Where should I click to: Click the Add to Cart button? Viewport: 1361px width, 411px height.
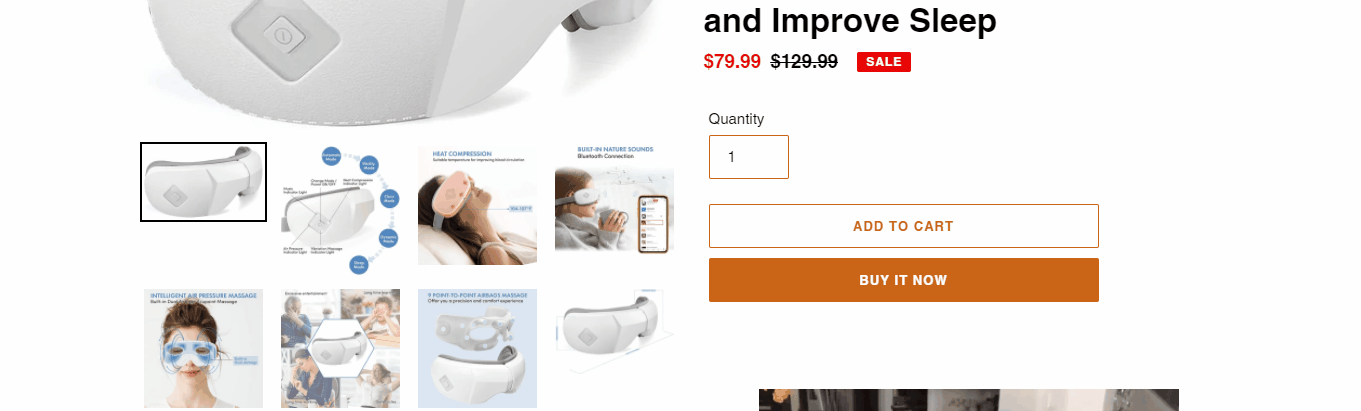pos(904,226)
